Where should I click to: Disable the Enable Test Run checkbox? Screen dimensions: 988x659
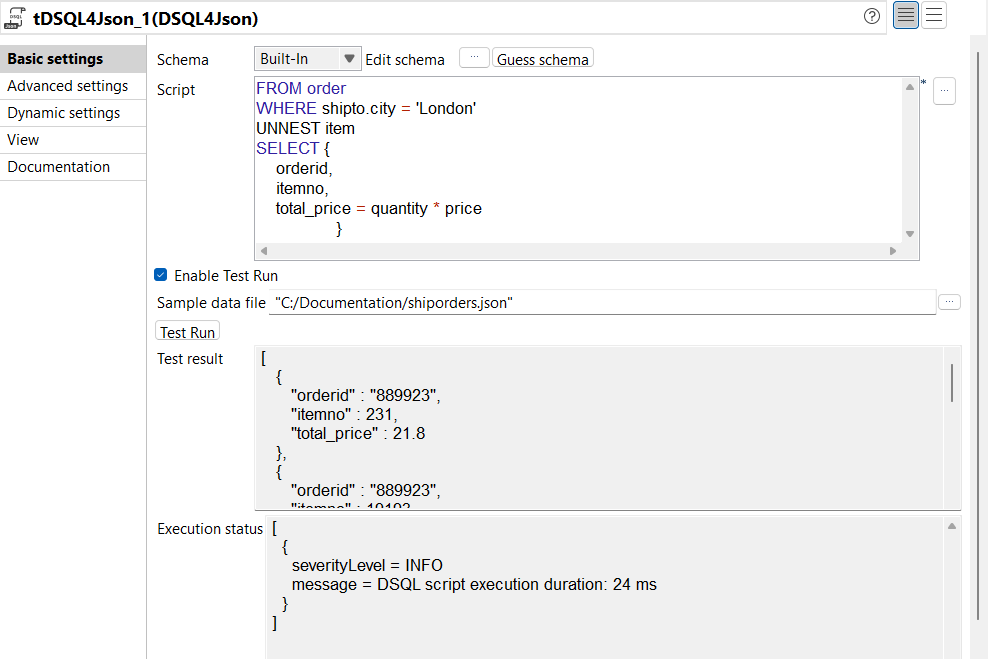pos(159,275)
